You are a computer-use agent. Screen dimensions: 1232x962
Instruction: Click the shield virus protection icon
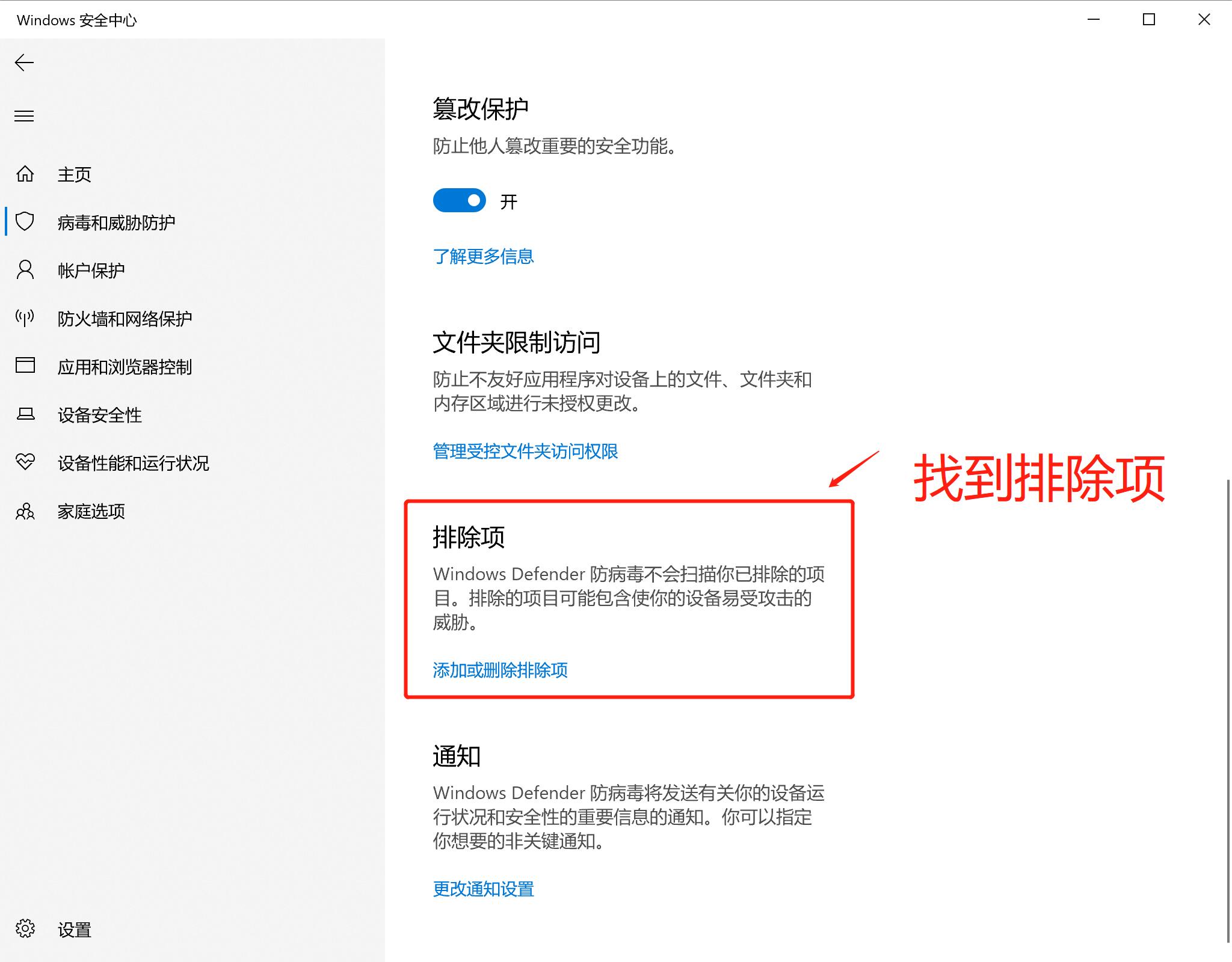coord(25,222)
